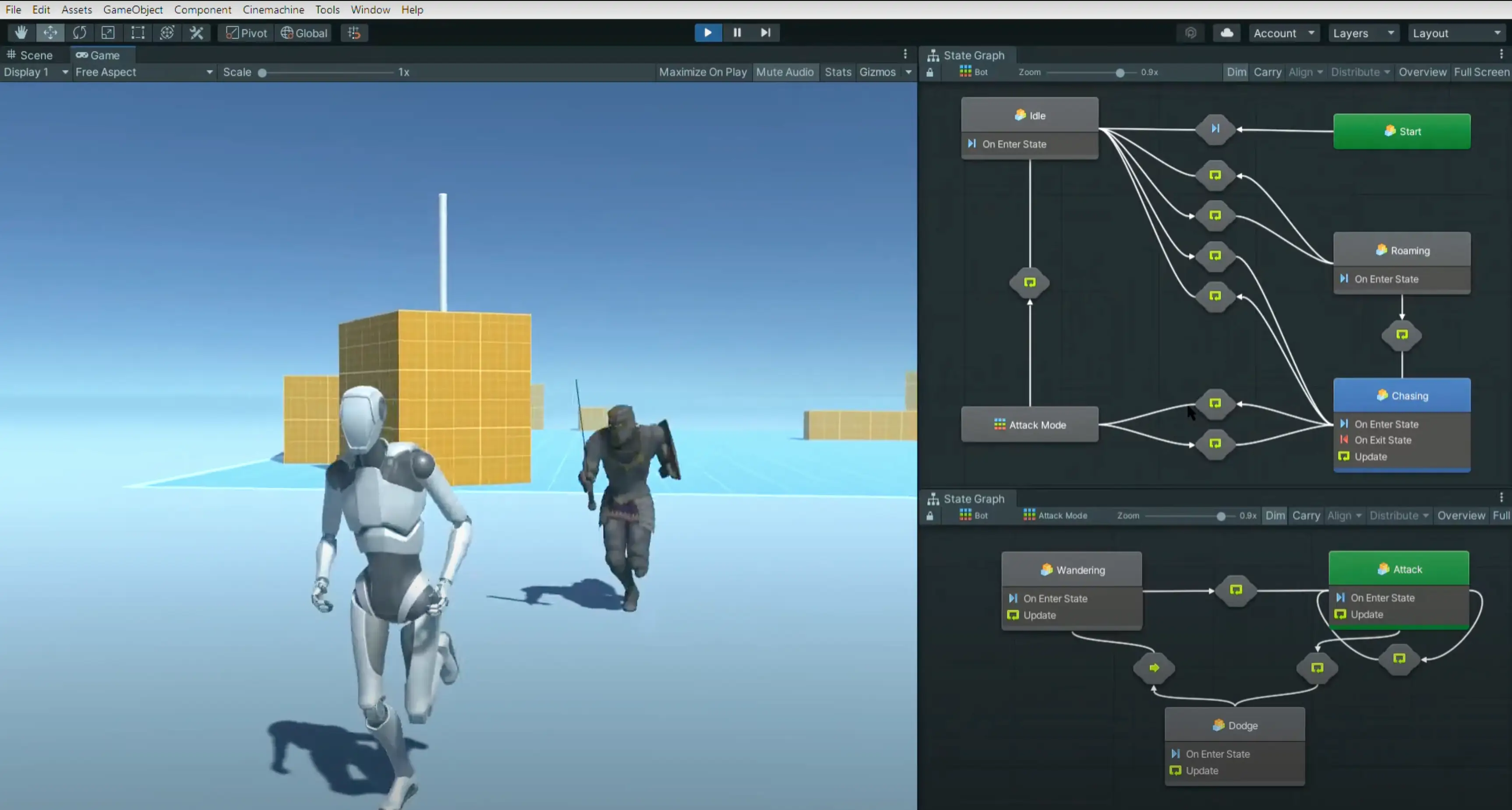
Task: Open the Cloud services icon
Action: (1227, 33)
